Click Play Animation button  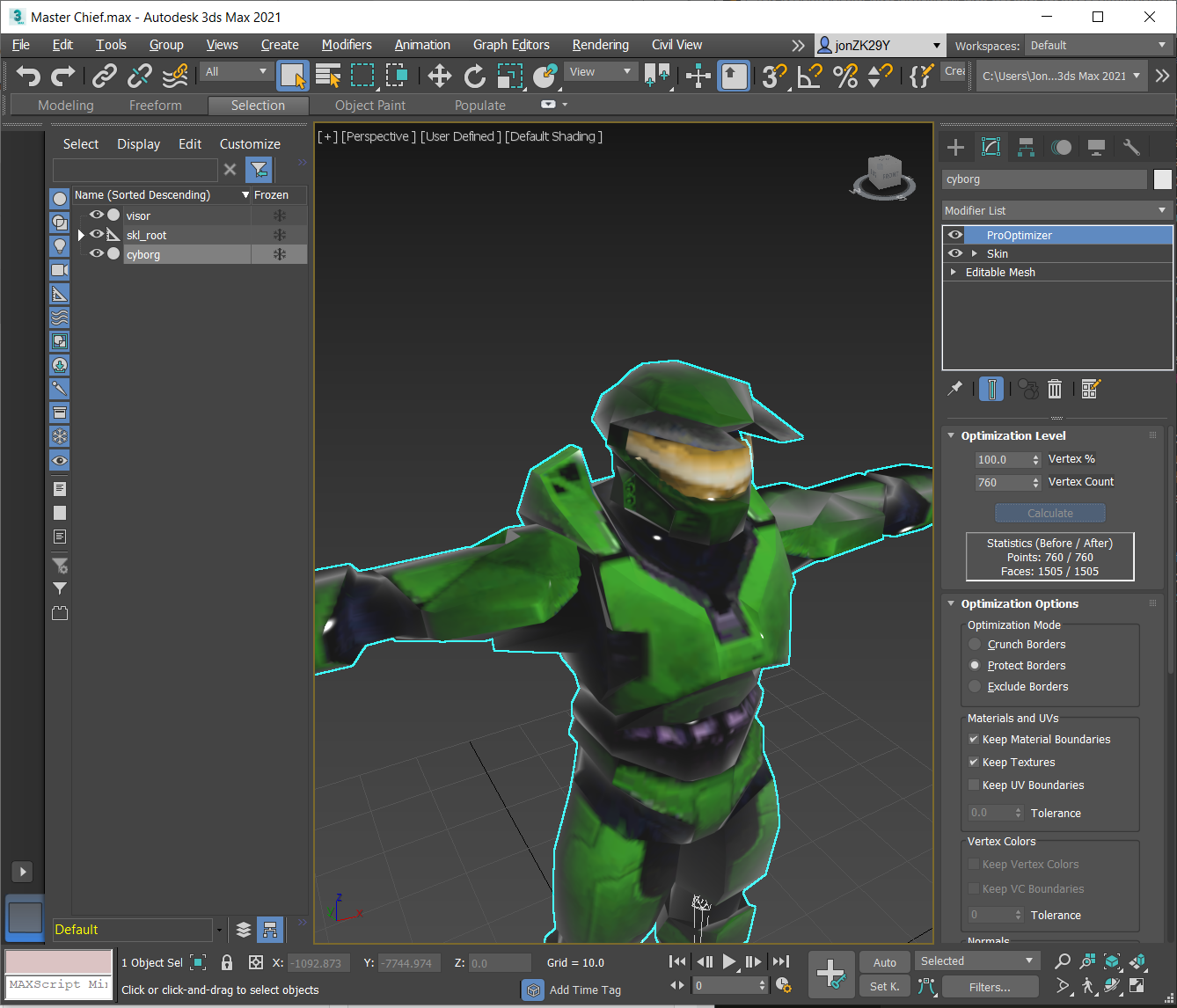(x=729, y=962)
